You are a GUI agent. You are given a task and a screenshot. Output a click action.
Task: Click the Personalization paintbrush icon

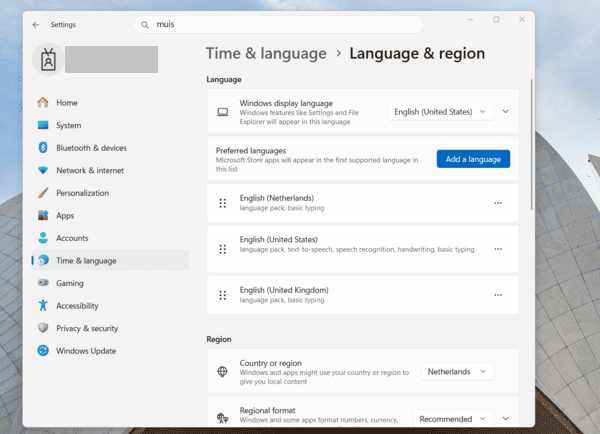tap(43, 193)
